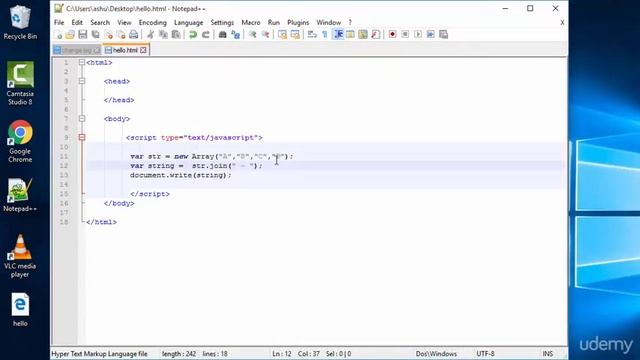This screenshot has width=640, height=360.
Task: Close the hello.html tab
Action: (x=143, y=50)
